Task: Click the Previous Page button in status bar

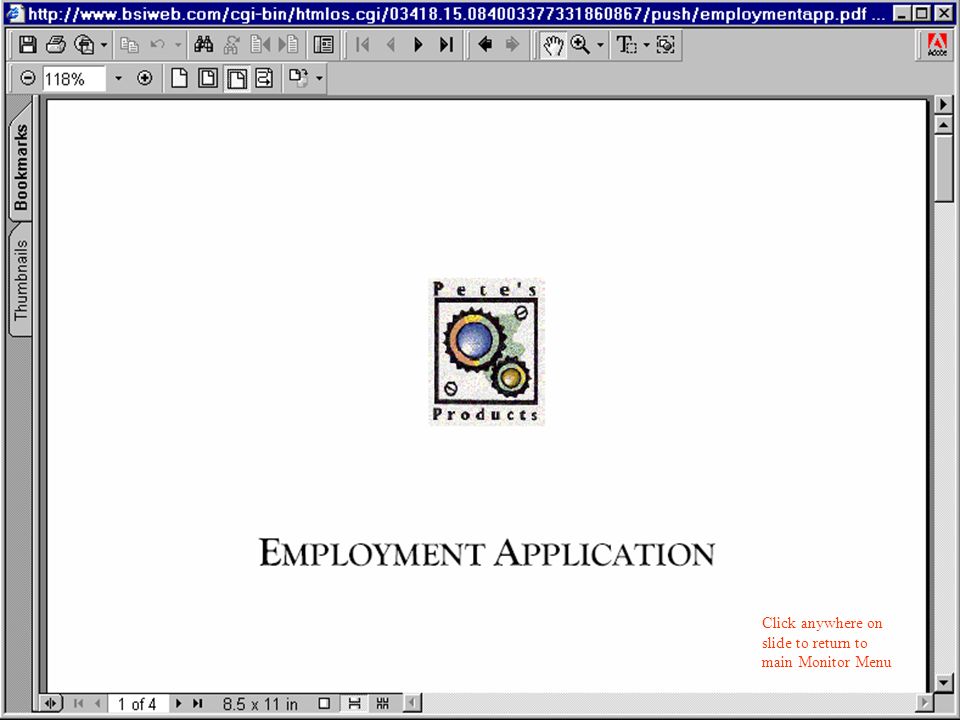Action: click(x=97, y=703)
